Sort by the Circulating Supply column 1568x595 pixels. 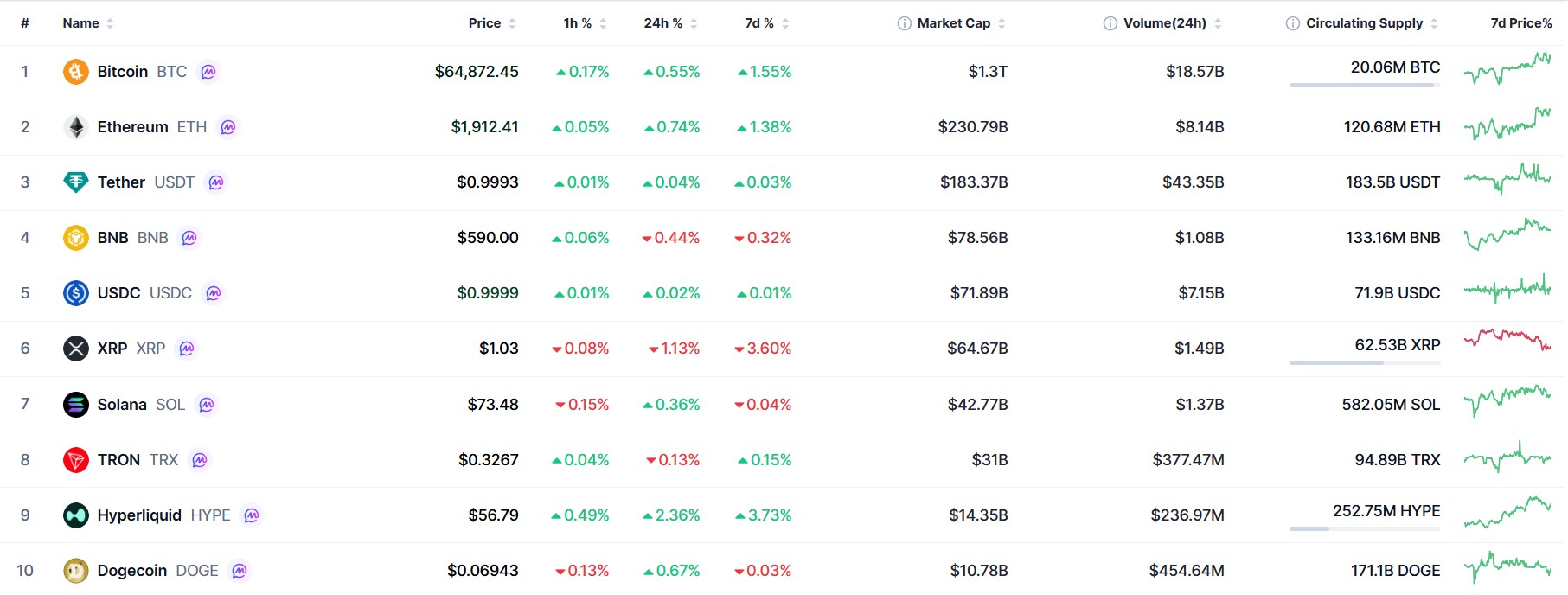[1372, 23]
